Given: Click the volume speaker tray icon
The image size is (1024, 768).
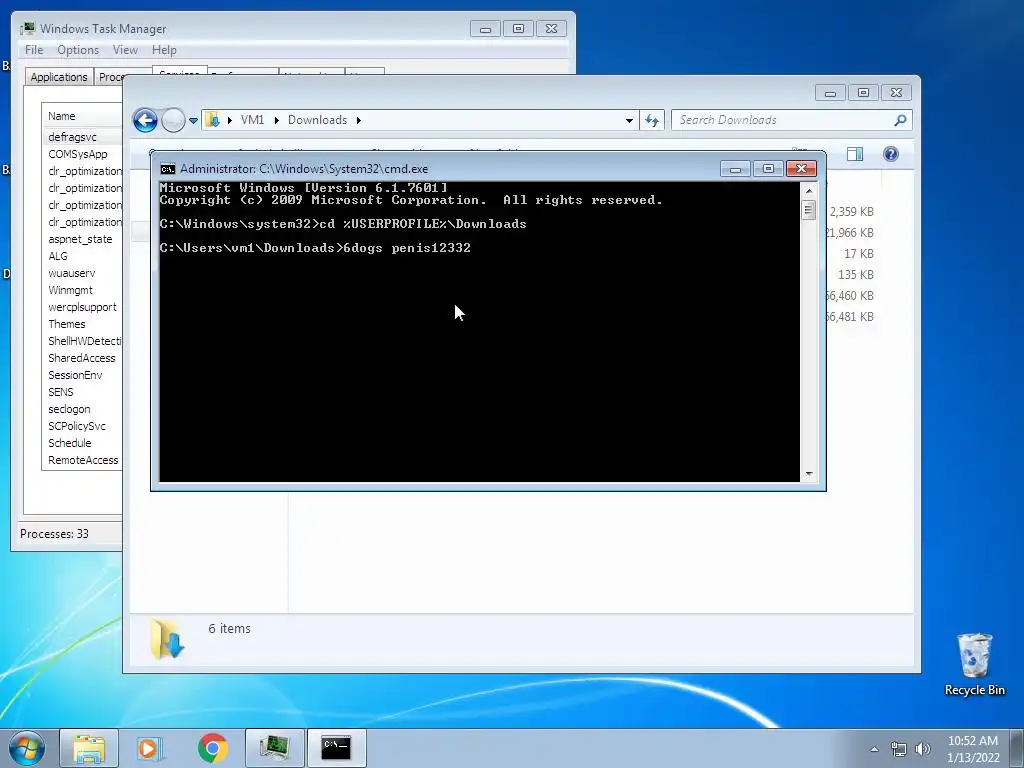Looking at the screenshot, I should pyautogui.click(x=922, y=749).
